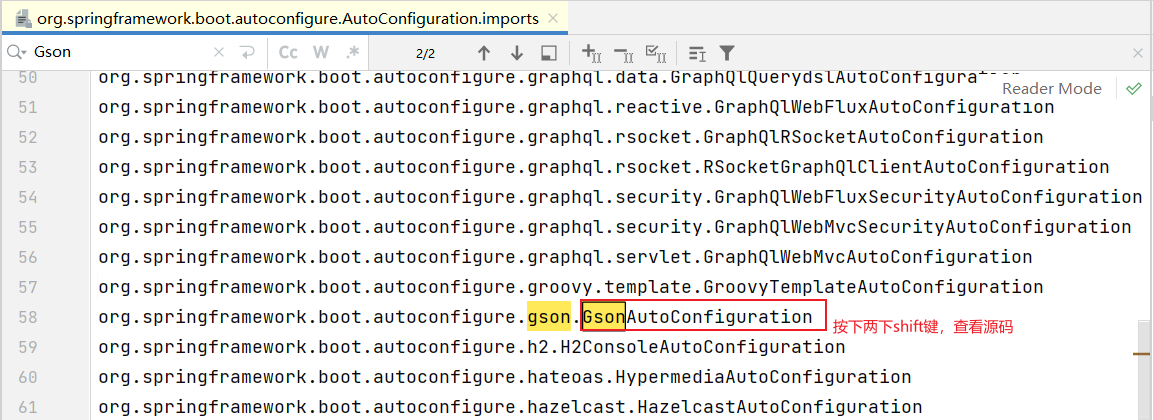
Task: Click the Reader Mode label
Action: click(x=1052, y=88)
